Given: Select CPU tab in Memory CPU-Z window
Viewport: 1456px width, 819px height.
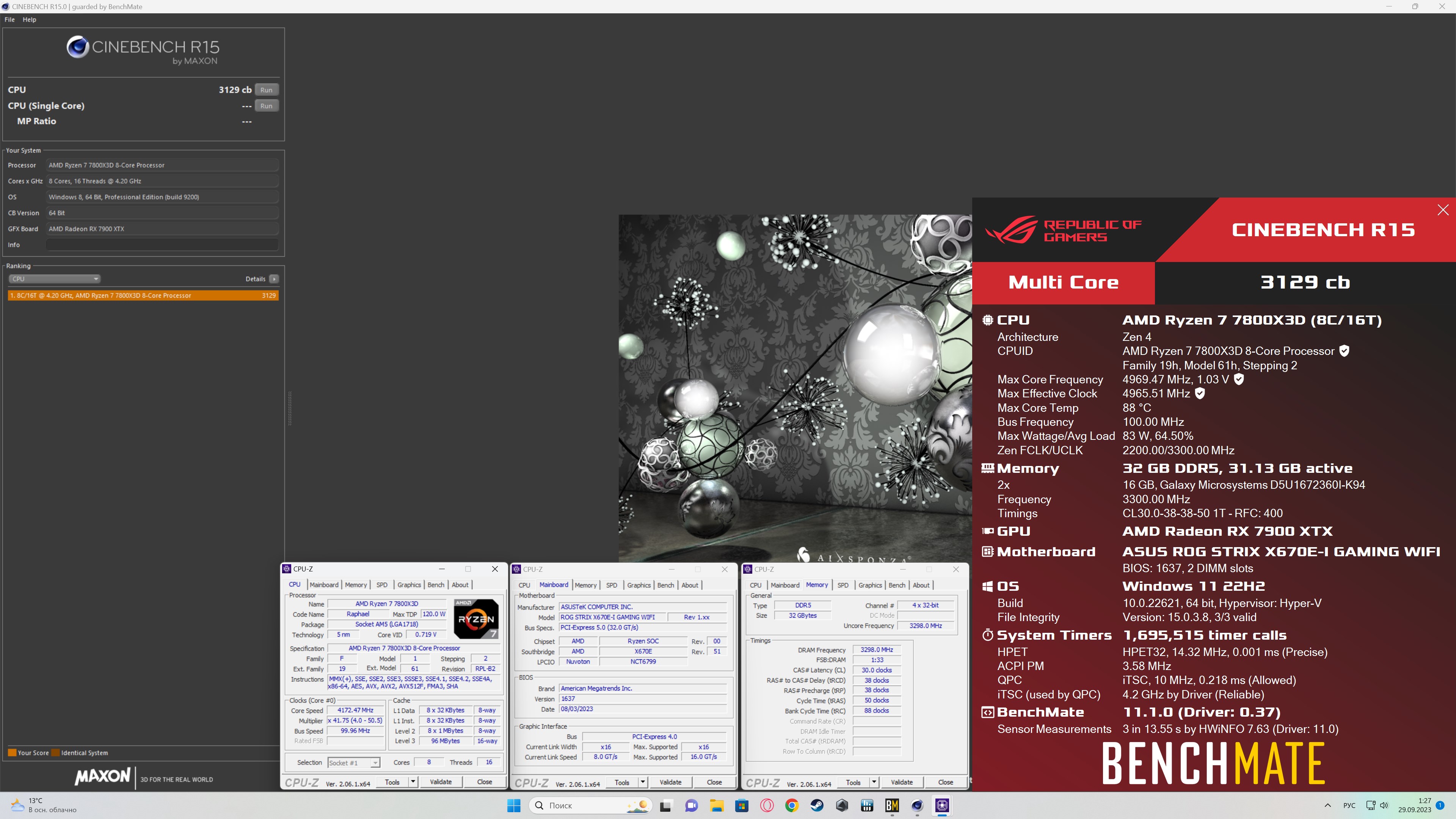Looking at the screenshot, I should 756,585.
